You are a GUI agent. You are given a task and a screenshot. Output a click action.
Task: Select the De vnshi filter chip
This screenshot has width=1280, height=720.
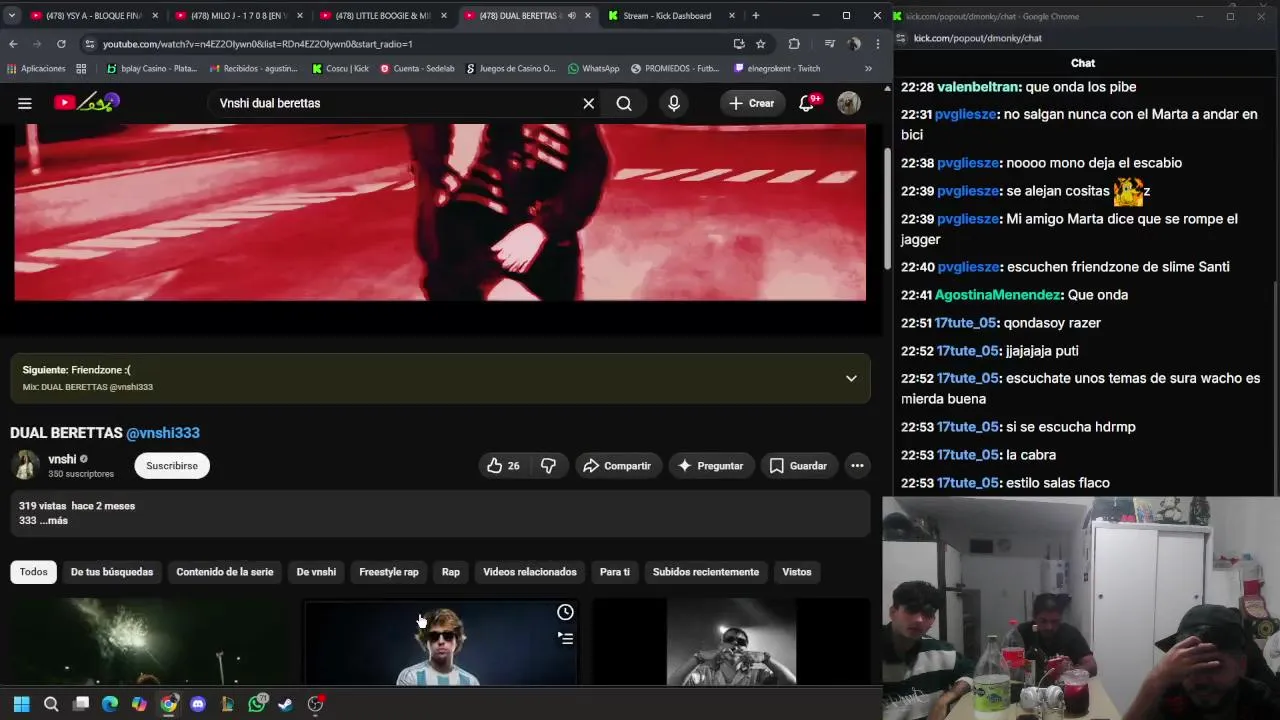click(316, 572)
